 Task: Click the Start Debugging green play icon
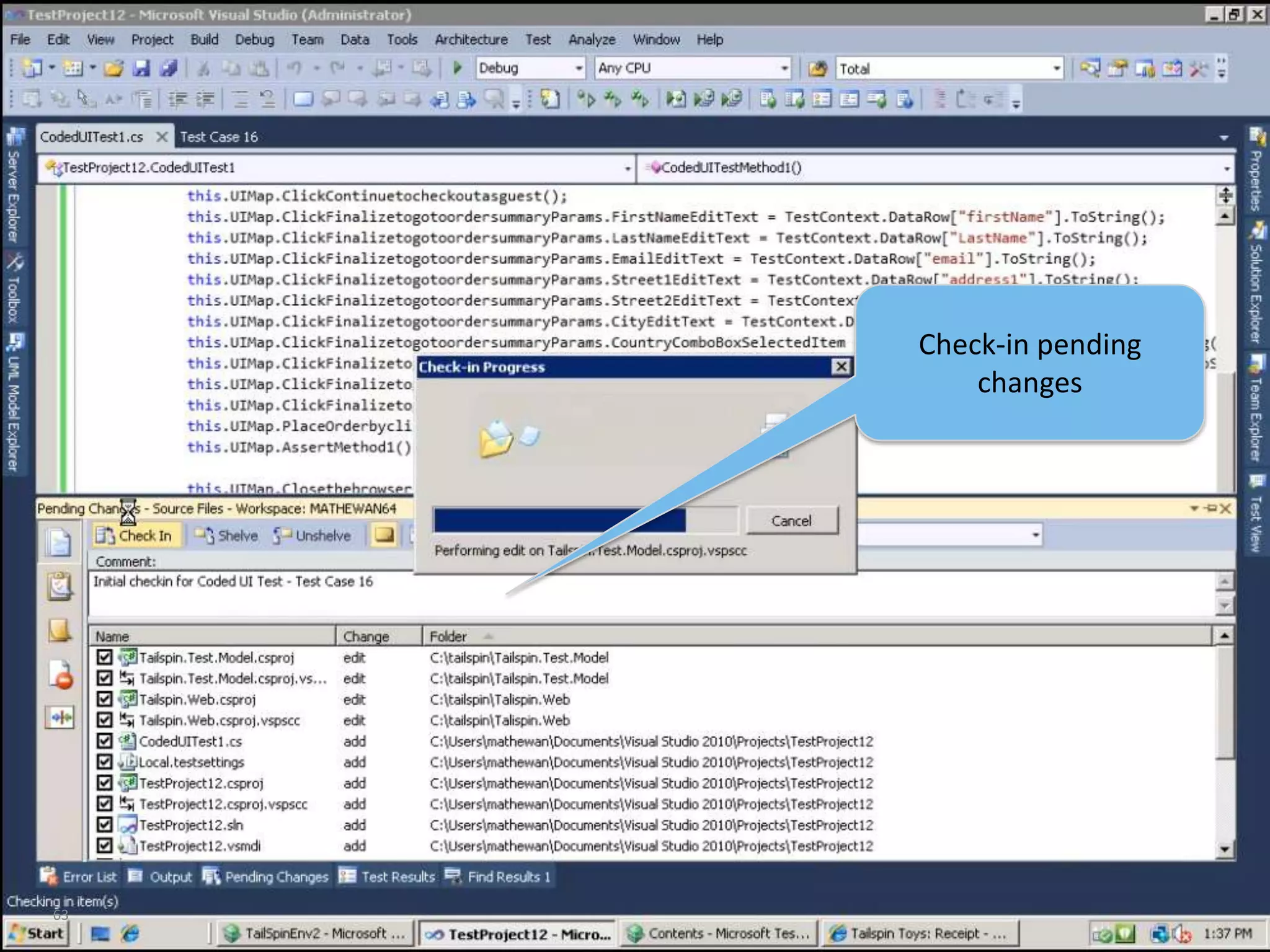[x=458, y=68]
